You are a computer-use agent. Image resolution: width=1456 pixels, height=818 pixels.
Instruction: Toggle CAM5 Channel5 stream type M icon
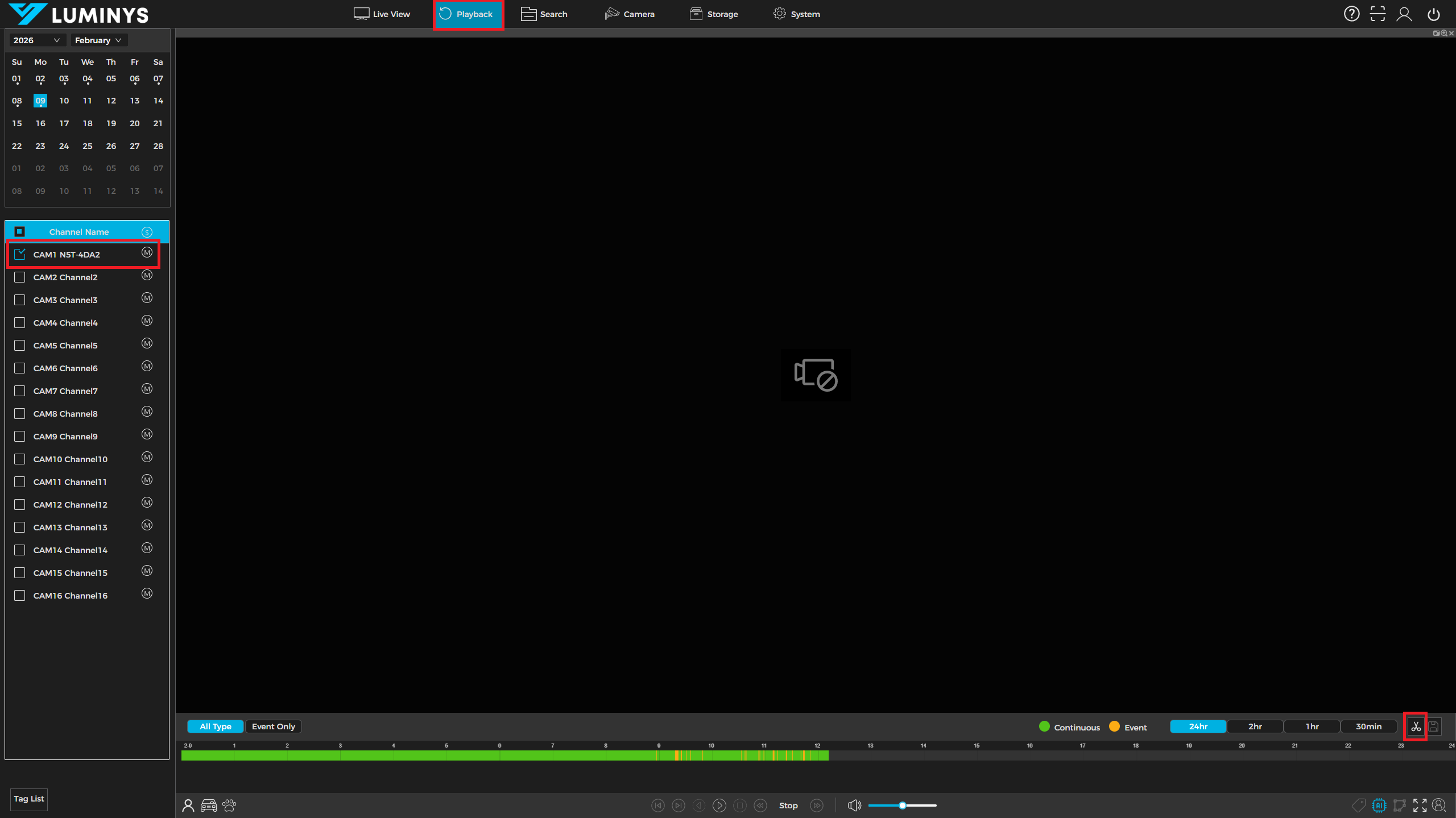[147, 344]
